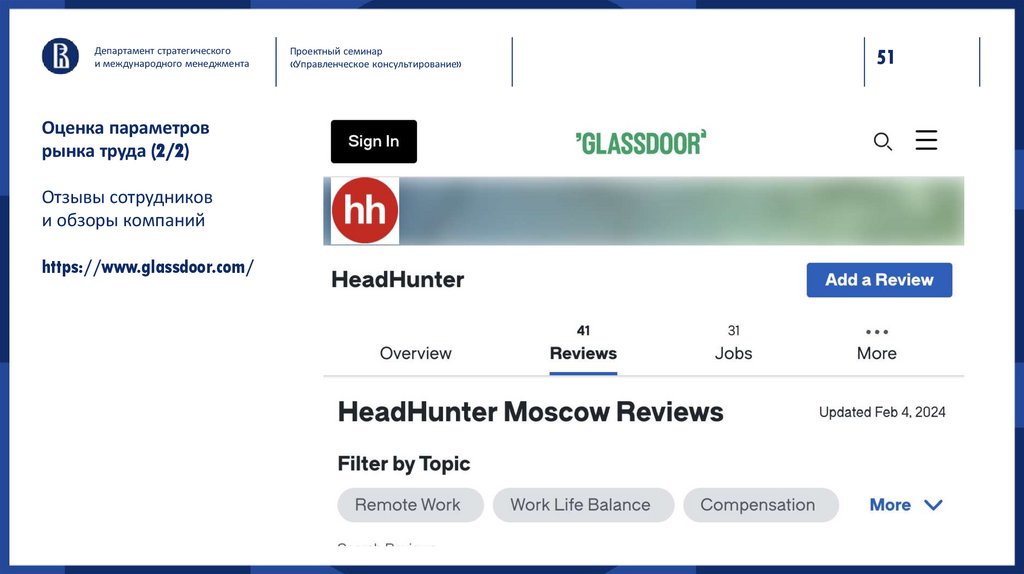This screenshot has width=1024, height=574.
Task: Filter reviews by Remote Work
Action: pos(410,505)
